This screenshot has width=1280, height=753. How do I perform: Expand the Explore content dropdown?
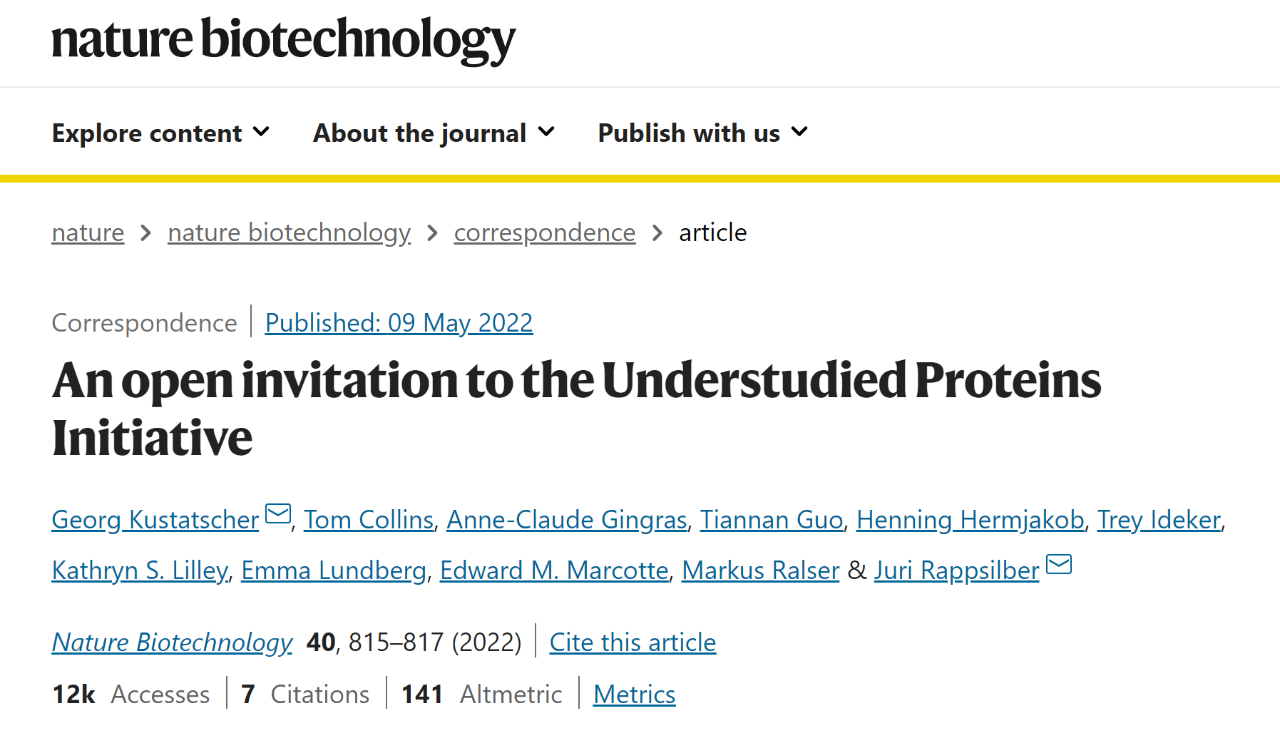click(161, 133)
